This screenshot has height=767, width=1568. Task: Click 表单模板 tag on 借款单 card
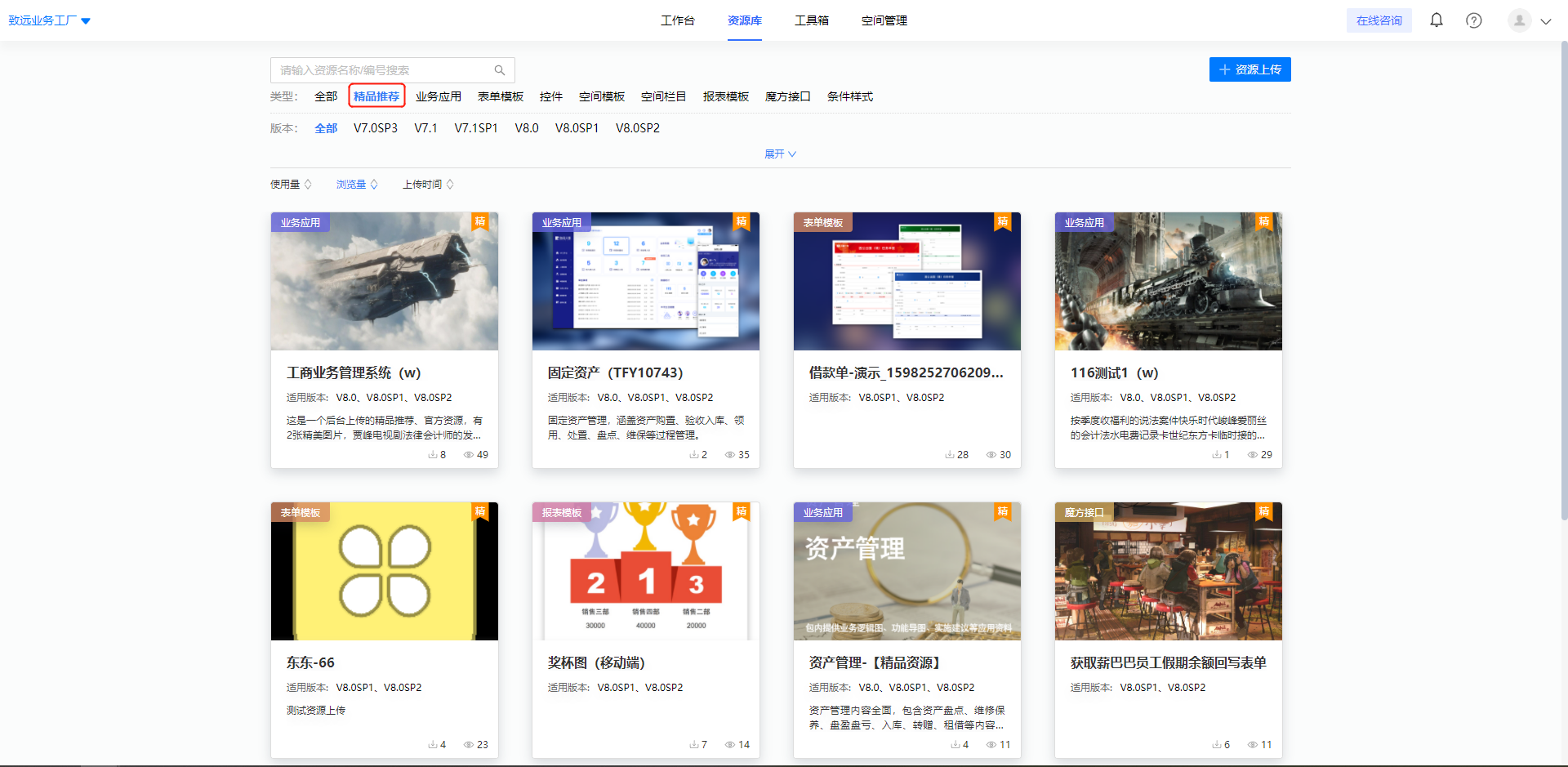[823, 222]
